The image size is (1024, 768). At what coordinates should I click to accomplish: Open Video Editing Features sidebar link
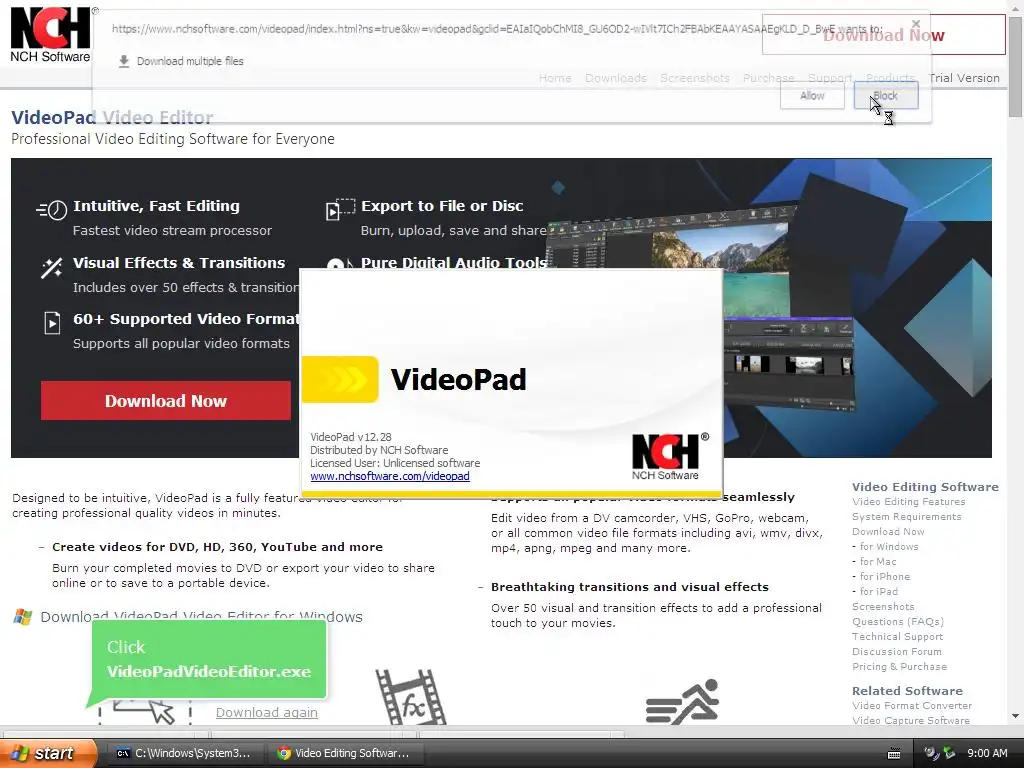pos(908,502)
